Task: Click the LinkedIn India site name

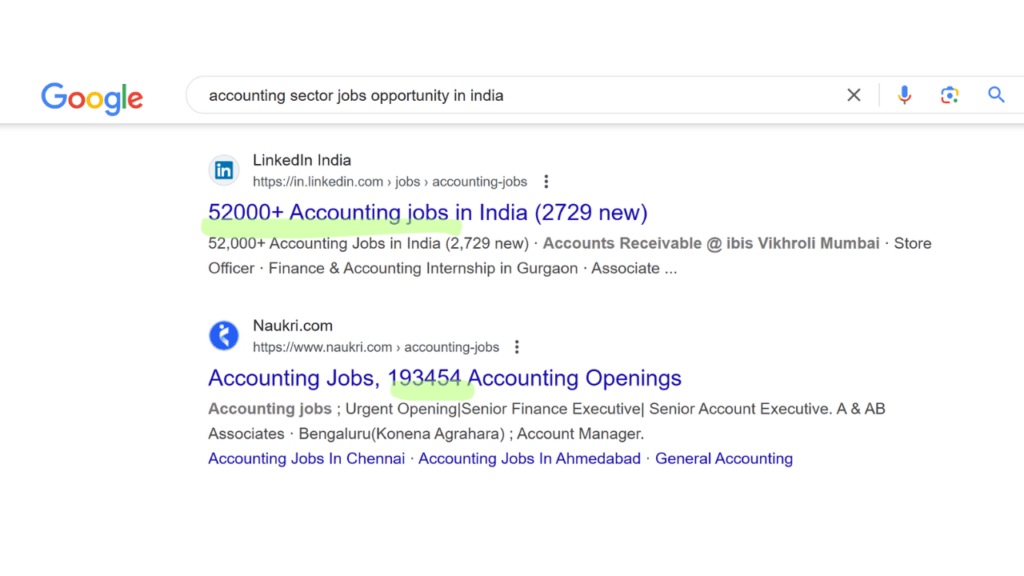Action: (301, 160)
